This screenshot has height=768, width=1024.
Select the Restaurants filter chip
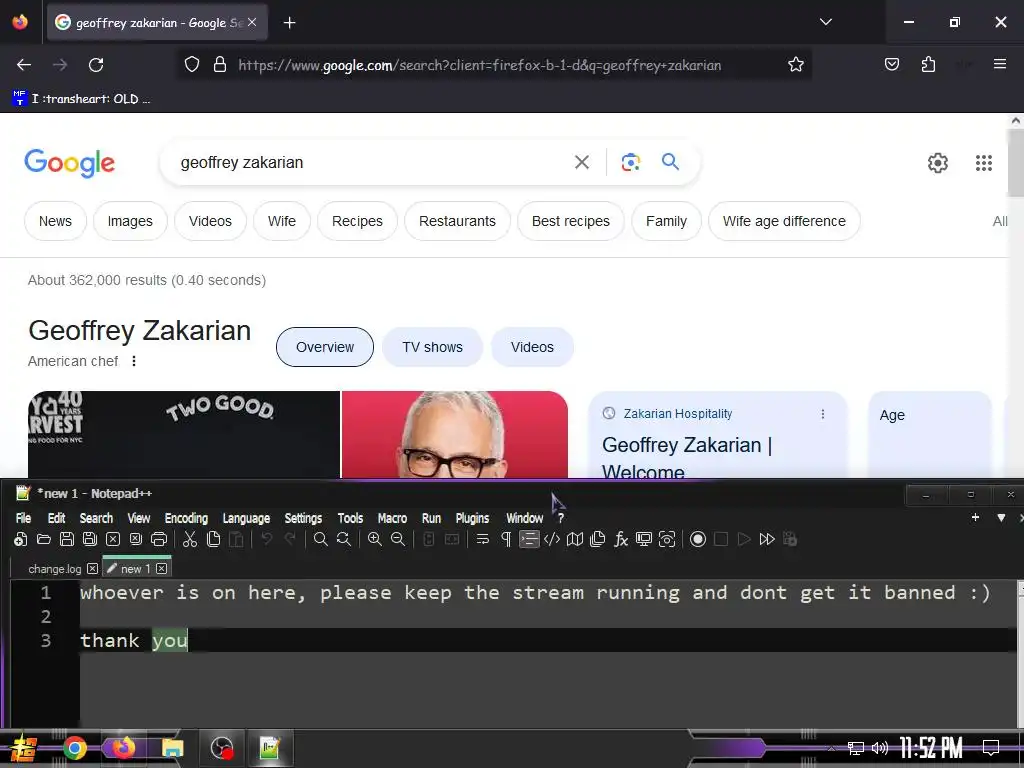click(457, 221)
